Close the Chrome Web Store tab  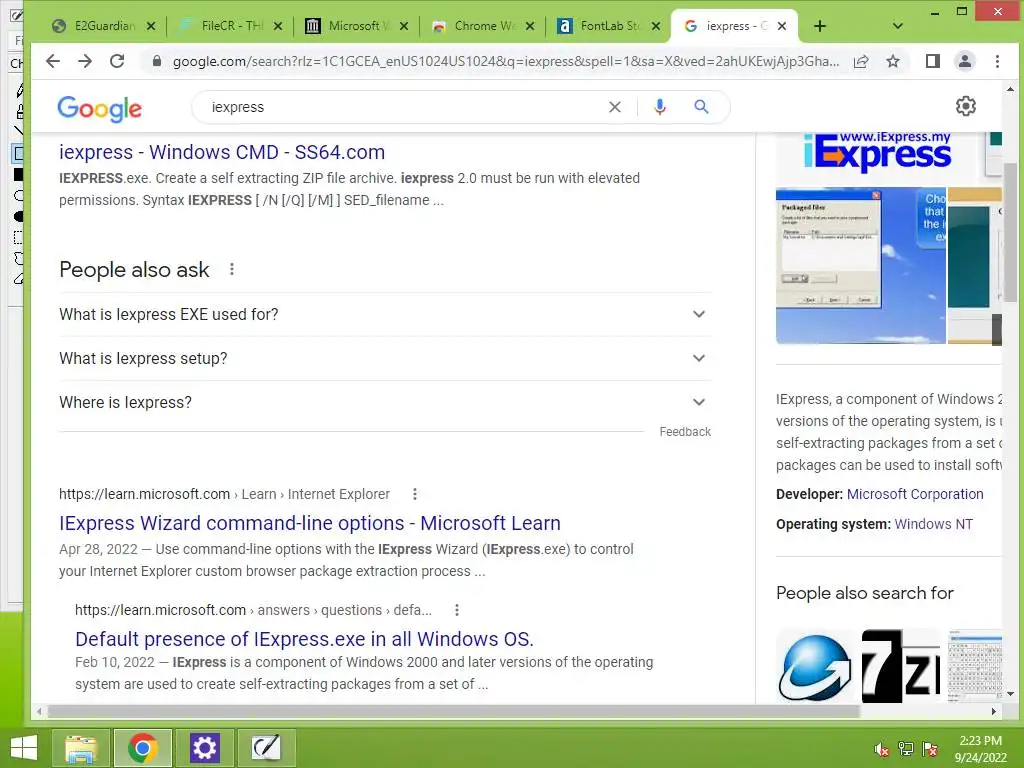(530, 26)
